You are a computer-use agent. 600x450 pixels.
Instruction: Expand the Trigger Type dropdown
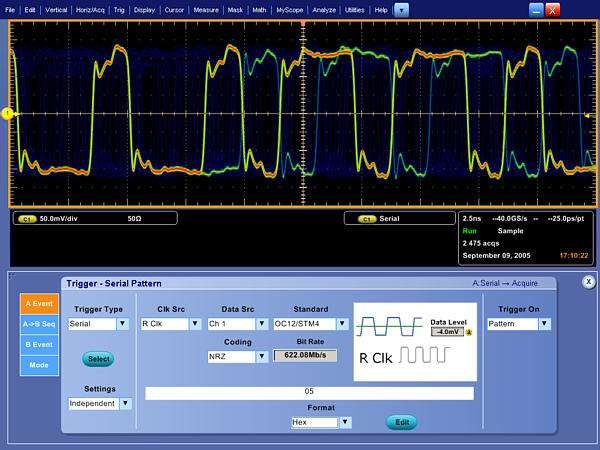[123, 324]
